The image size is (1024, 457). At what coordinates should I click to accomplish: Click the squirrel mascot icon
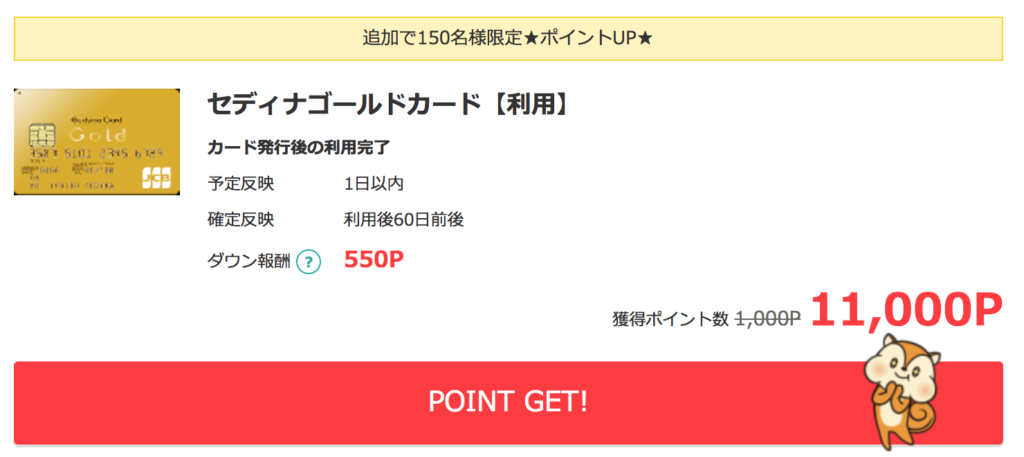(902, 392)
